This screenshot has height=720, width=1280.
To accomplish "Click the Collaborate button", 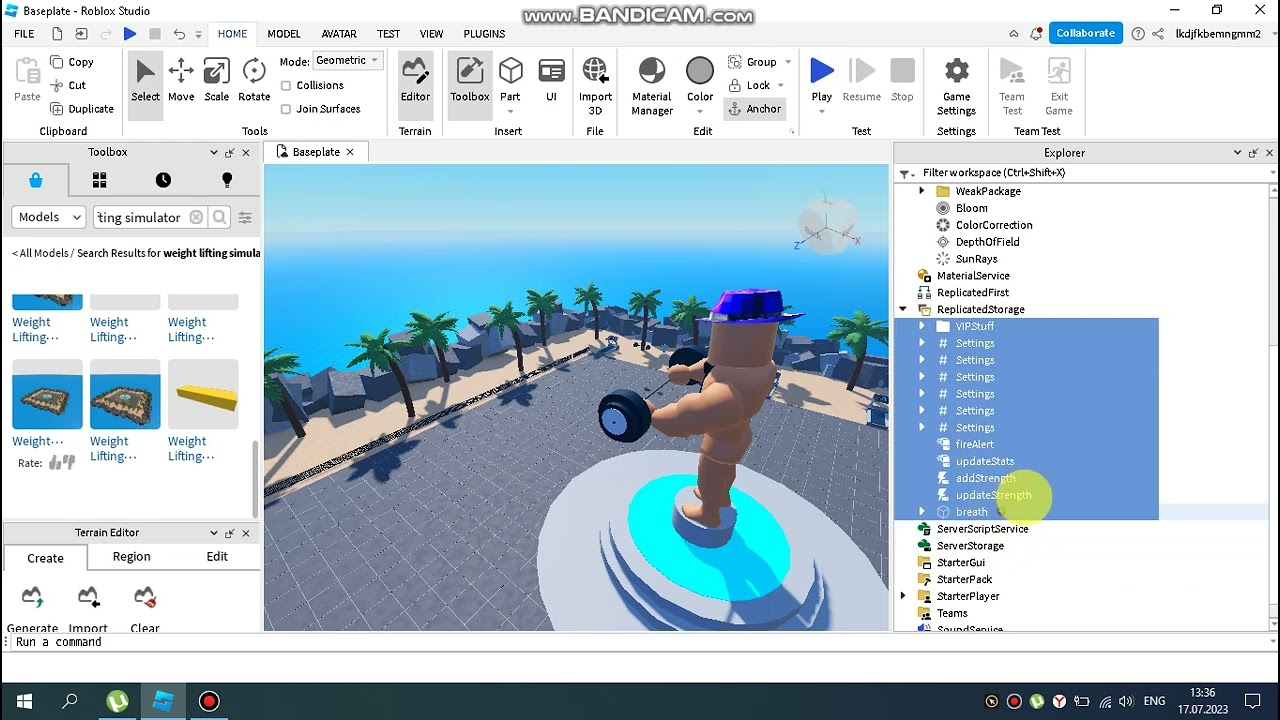I will [x=1085, y=33].
